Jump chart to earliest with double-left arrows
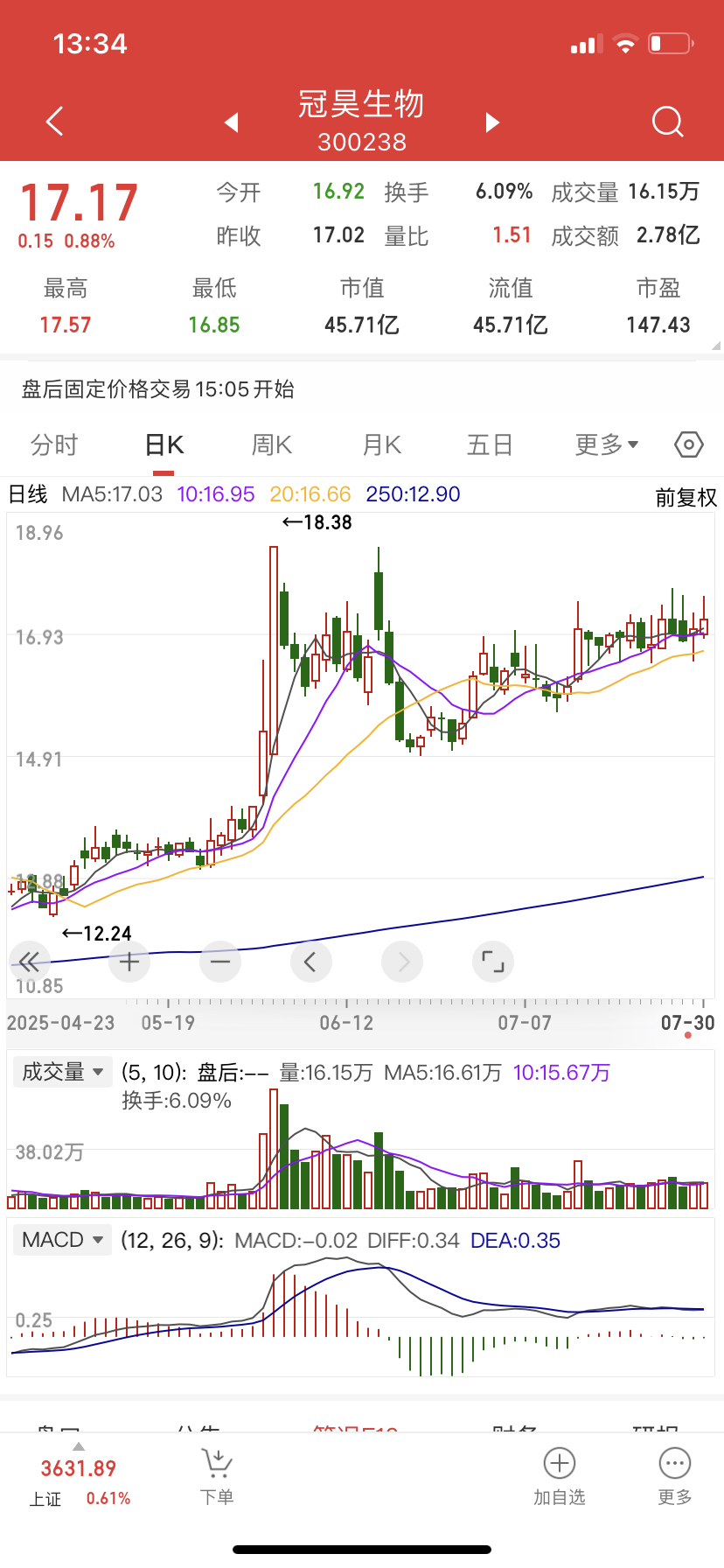Screen dimensions: 724x1568 [30, 962]
